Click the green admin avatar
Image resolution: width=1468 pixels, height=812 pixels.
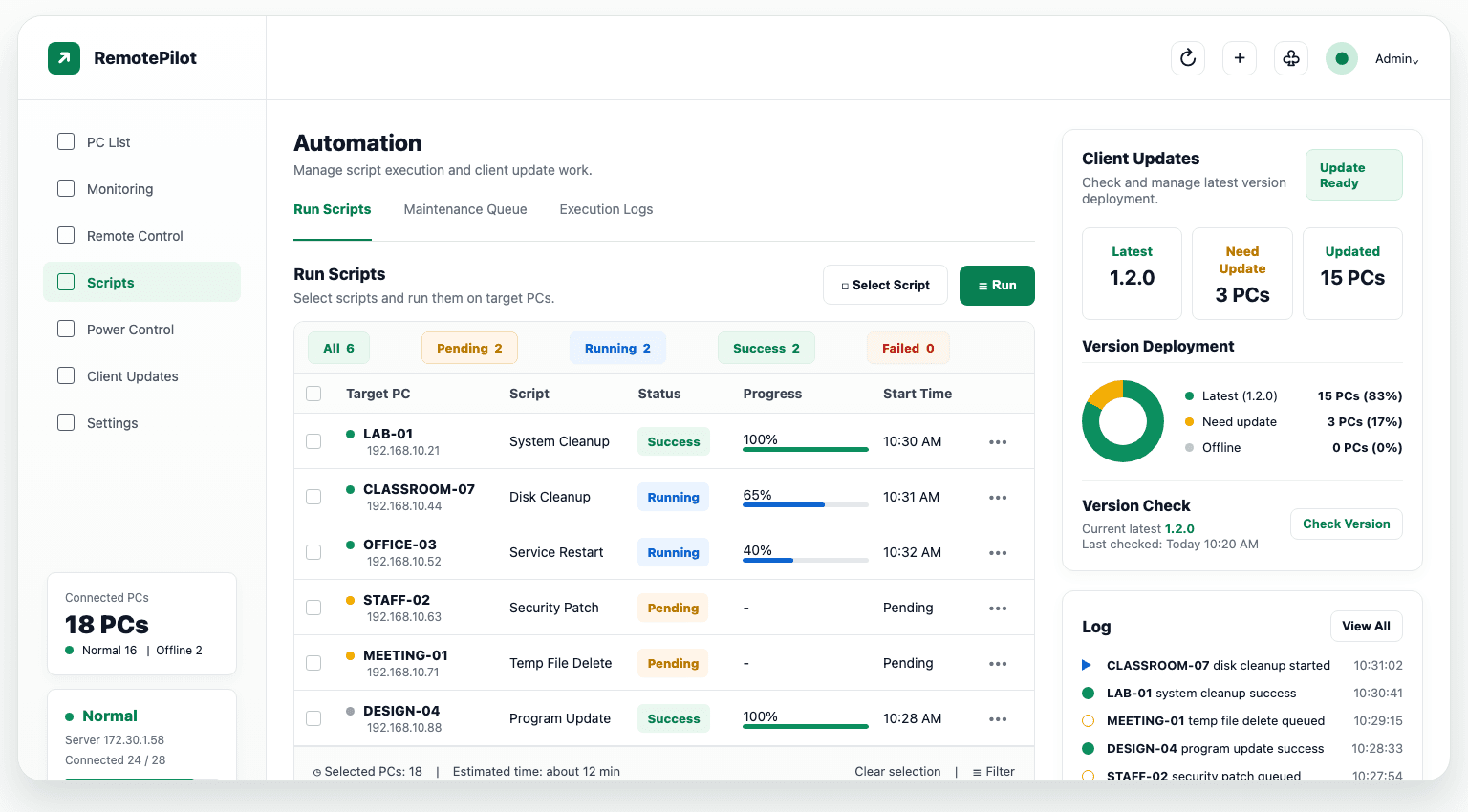point(1342,58)
